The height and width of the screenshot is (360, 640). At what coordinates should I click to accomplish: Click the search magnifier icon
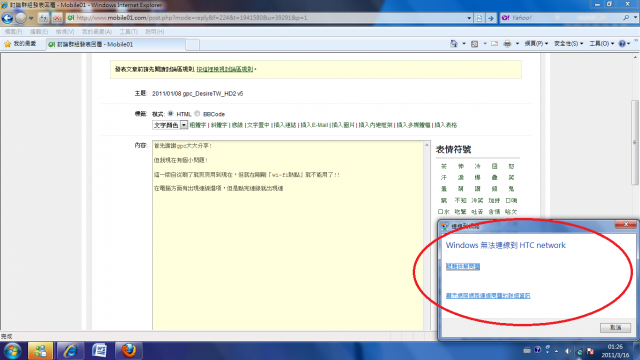tap(626, 18)
